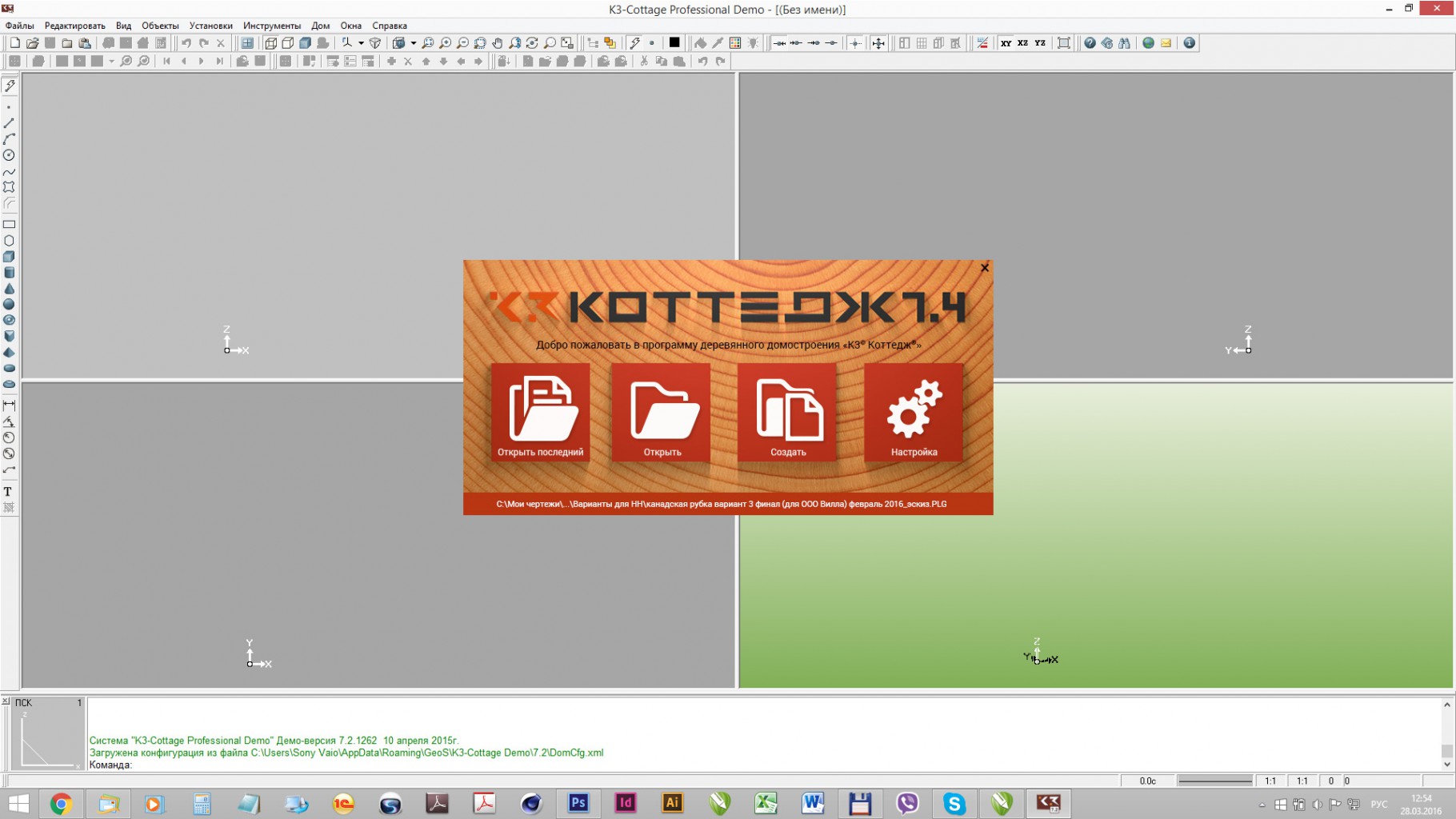This screenshot has width=1456, height=819.
Task: Switch to the YZ plane view
Action: [1040, 43]
